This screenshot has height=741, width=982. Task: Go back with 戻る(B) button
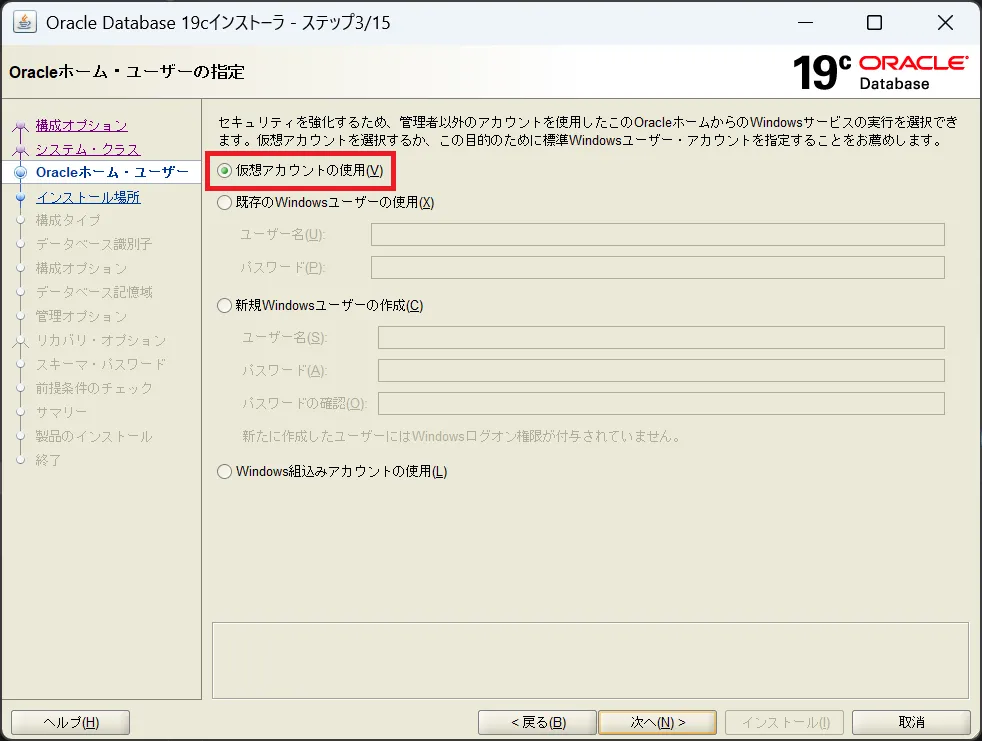click(x=537, y=722)
